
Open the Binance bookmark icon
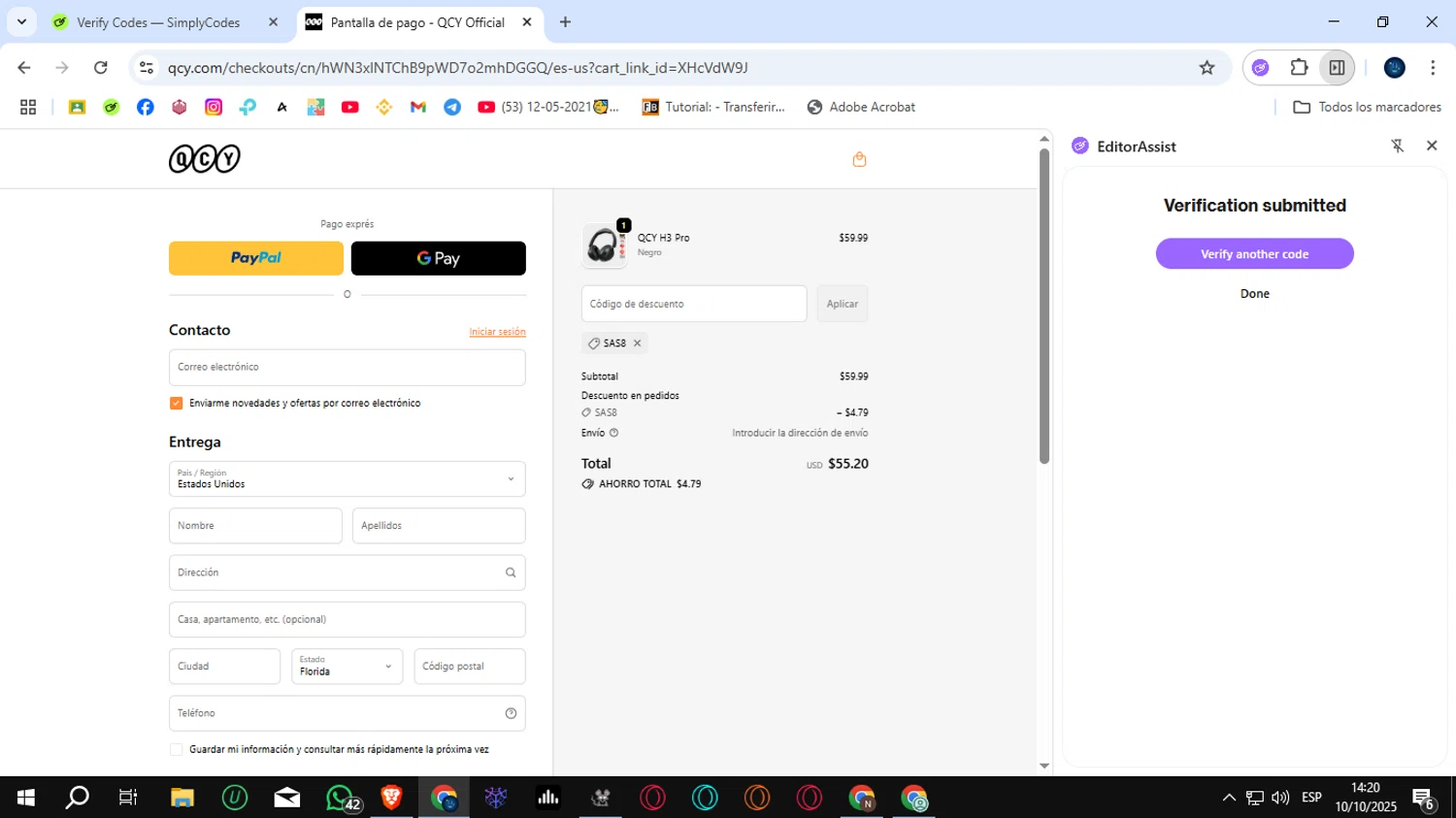pos(384,107)
